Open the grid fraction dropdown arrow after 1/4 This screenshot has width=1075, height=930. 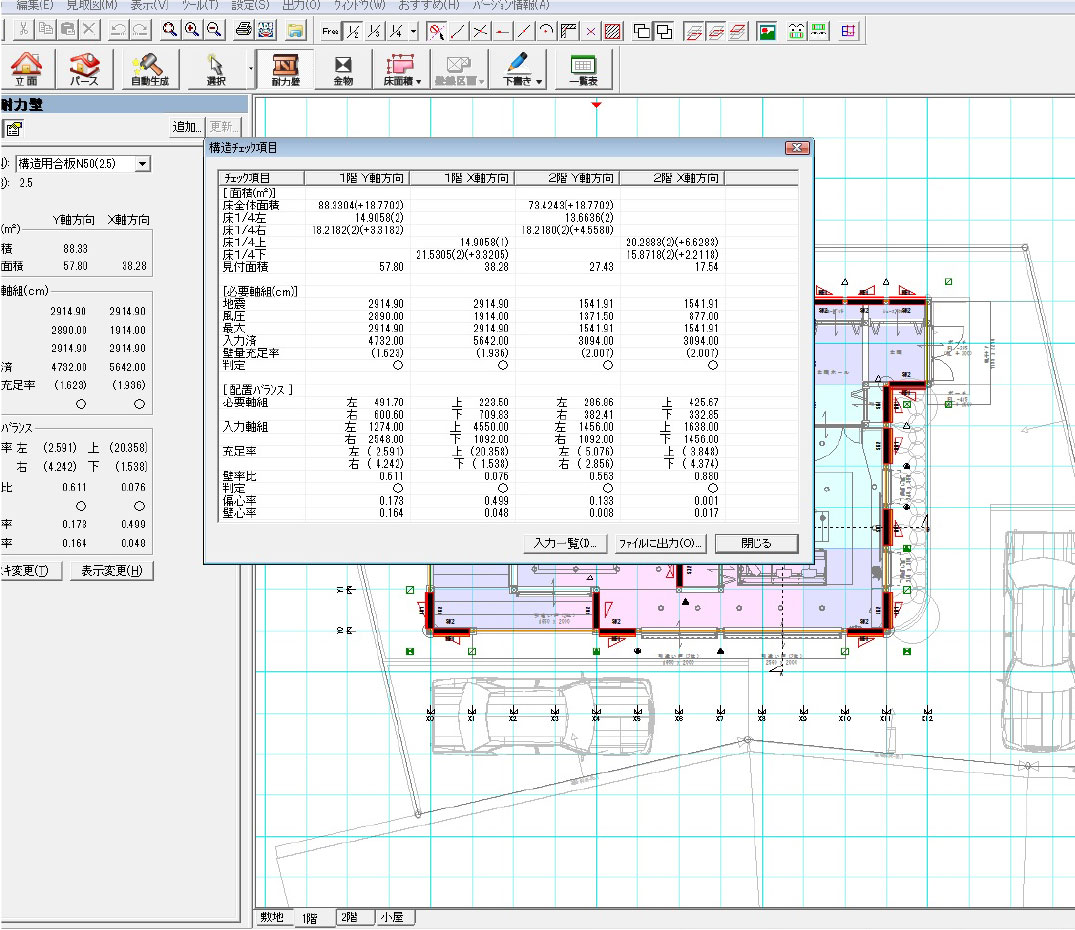(x=413, y=31)
